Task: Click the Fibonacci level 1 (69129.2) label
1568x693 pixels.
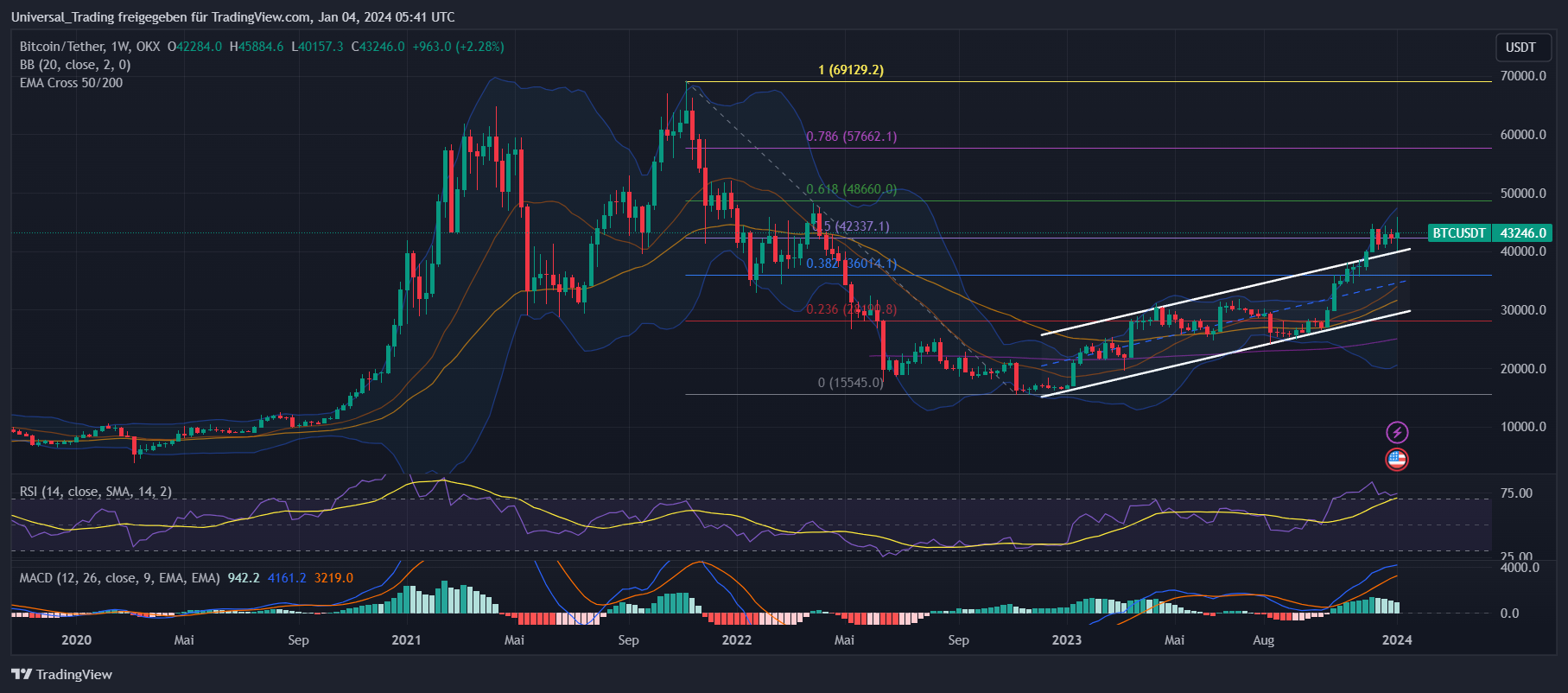Action: coord(851,70)
